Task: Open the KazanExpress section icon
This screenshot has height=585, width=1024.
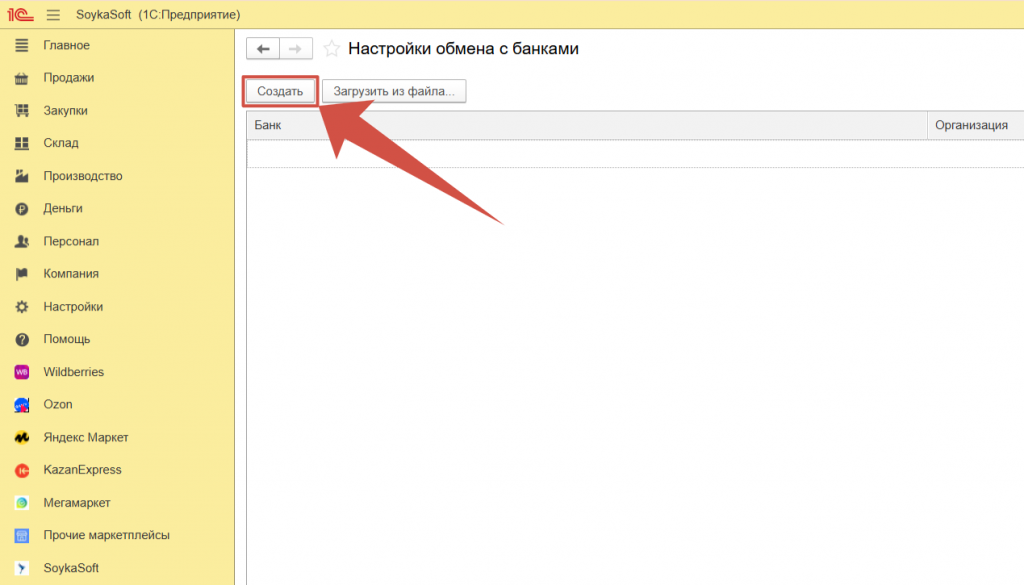Action: tap(22, 470)
